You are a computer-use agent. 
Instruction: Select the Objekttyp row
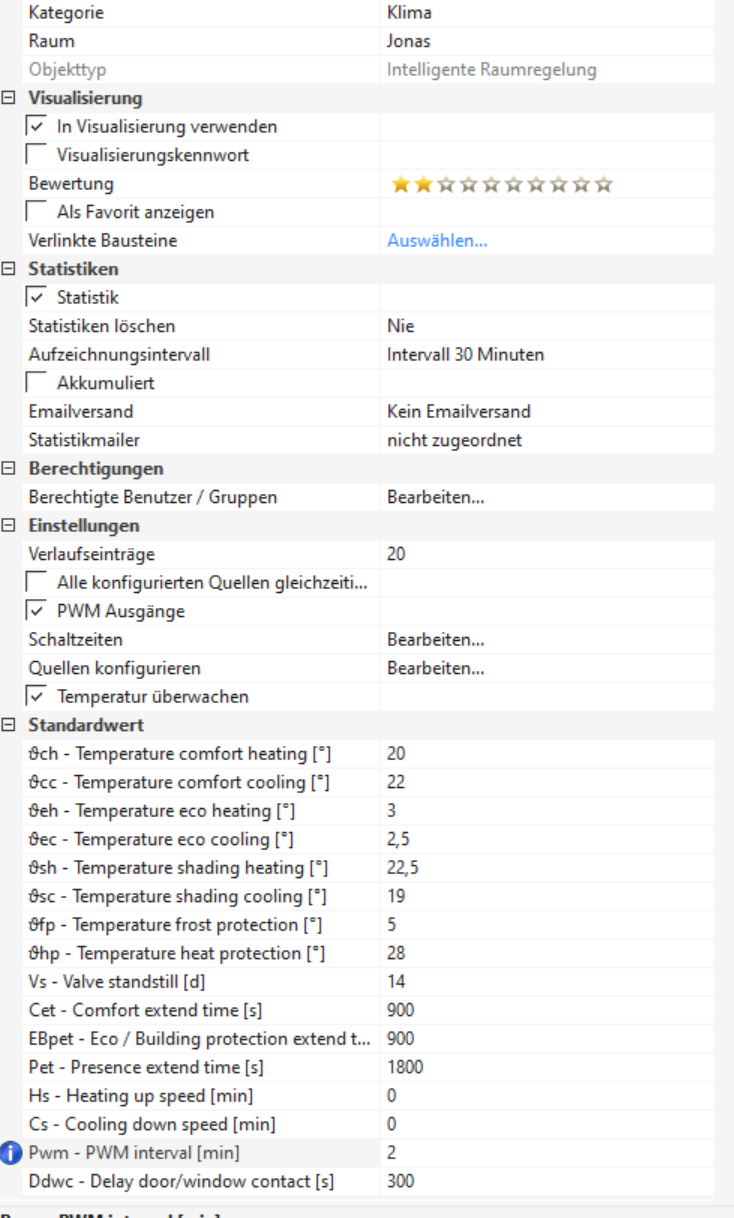tap(368, 70)
